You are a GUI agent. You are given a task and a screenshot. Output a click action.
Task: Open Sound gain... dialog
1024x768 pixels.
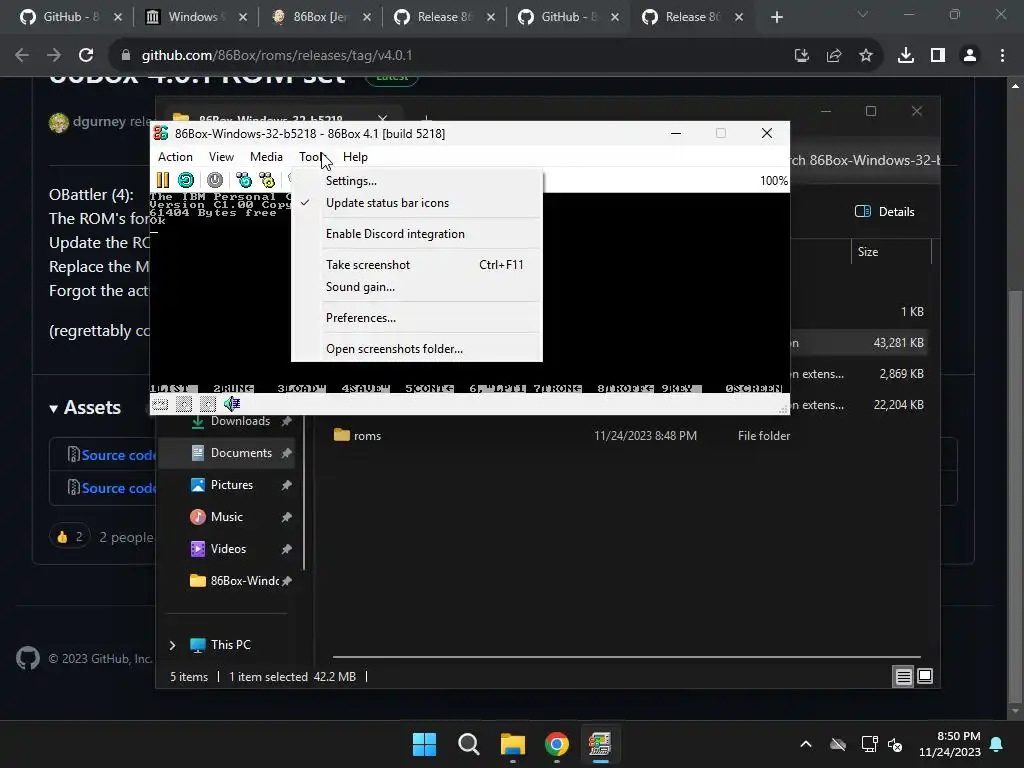click(x=417, y=287)
